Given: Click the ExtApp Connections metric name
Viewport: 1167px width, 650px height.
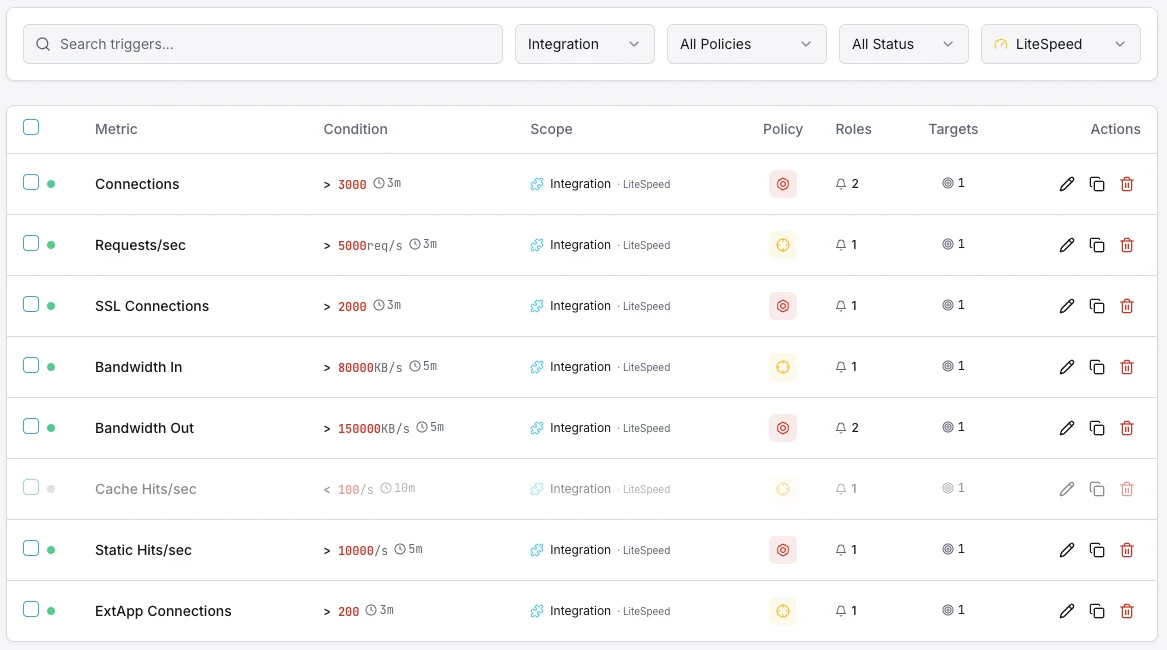Looking at the screenshot, I should [163, 611].
